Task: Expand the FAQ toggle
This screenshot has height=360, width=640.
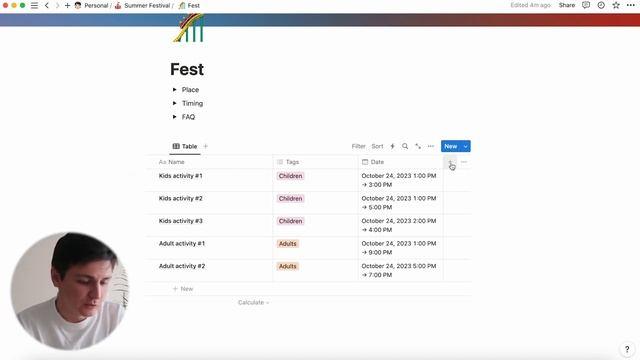Action: click(175, 117)
